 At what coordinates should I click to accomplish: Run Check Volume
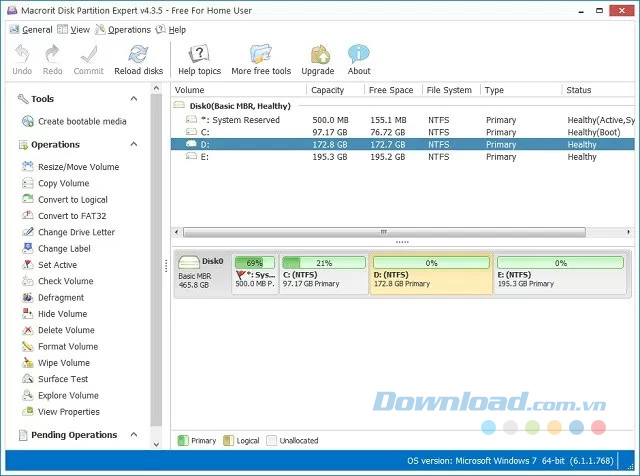[58, 281]
